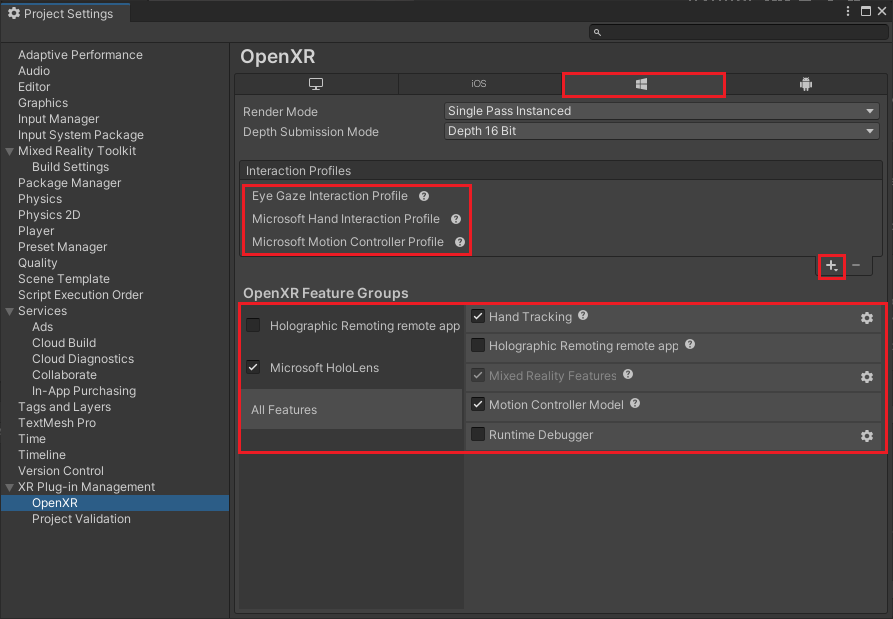Open the Render Mode dropdown
The height and width of the screenshot is (619, 893).
click(661, 111)
